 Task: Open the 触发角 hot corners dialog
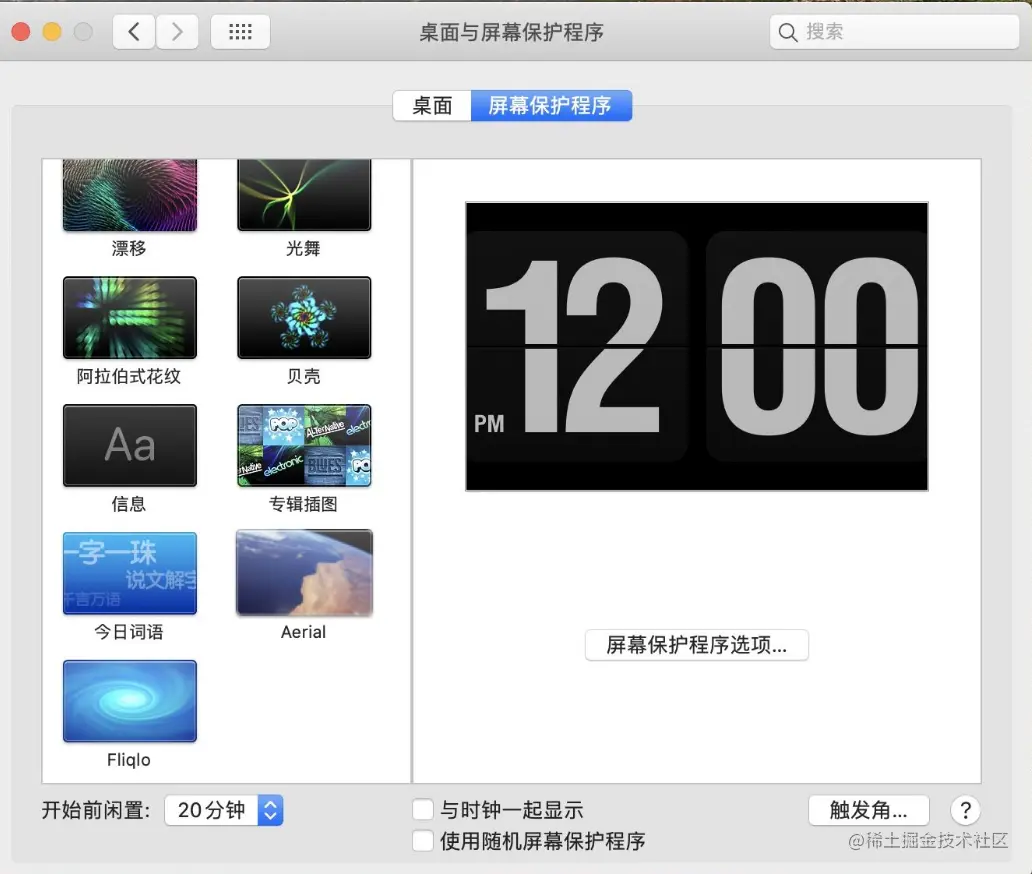(868, 810)
